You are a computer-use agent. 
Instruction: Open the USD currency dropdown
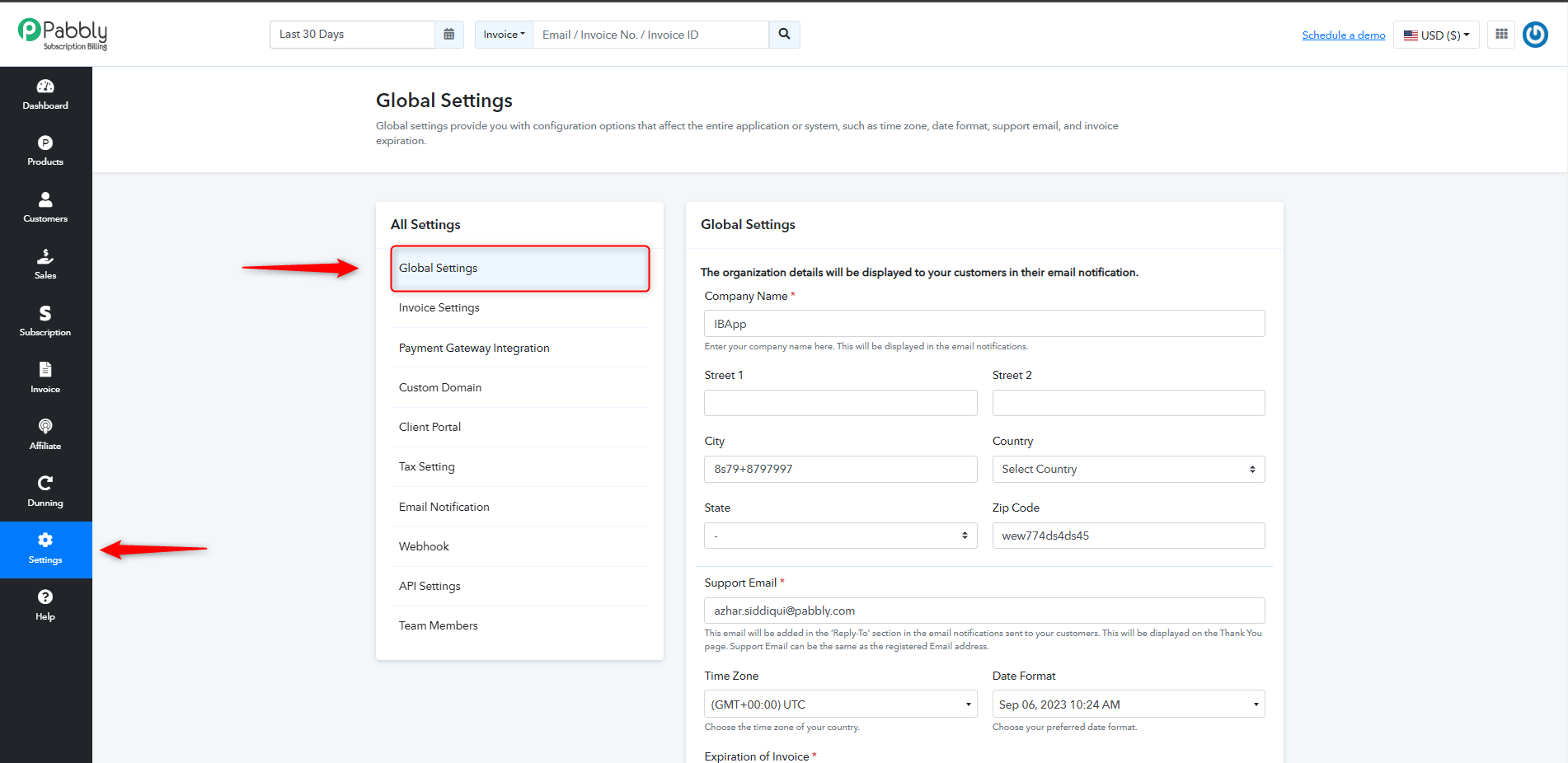click(x=1436, y=35)
